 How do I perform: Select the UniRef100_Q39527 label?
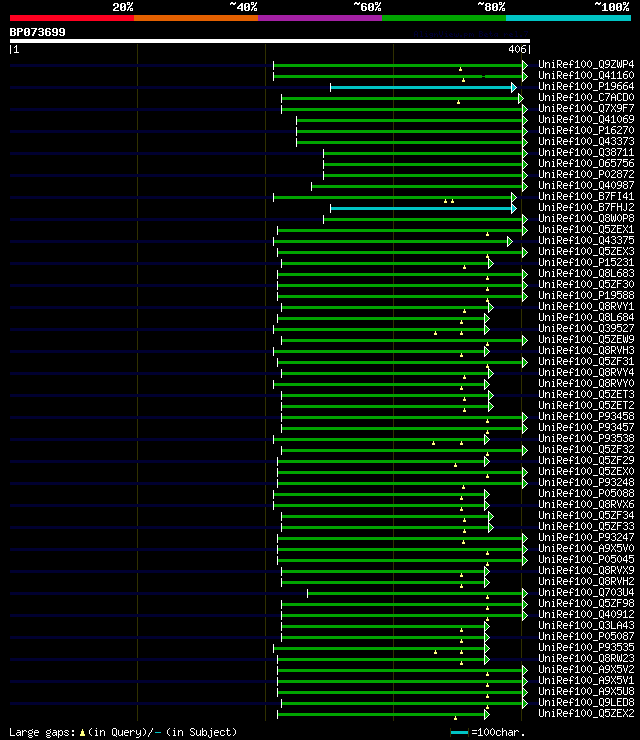(586, 328)
